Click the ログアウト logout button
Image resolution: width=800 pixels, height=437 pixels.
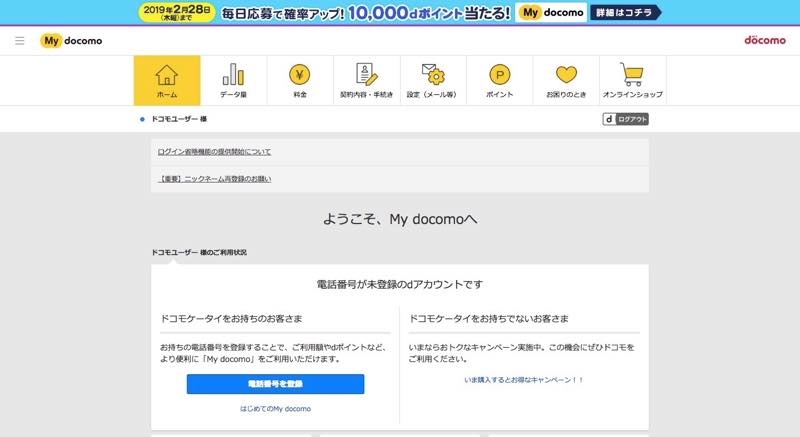pos(626,119)
